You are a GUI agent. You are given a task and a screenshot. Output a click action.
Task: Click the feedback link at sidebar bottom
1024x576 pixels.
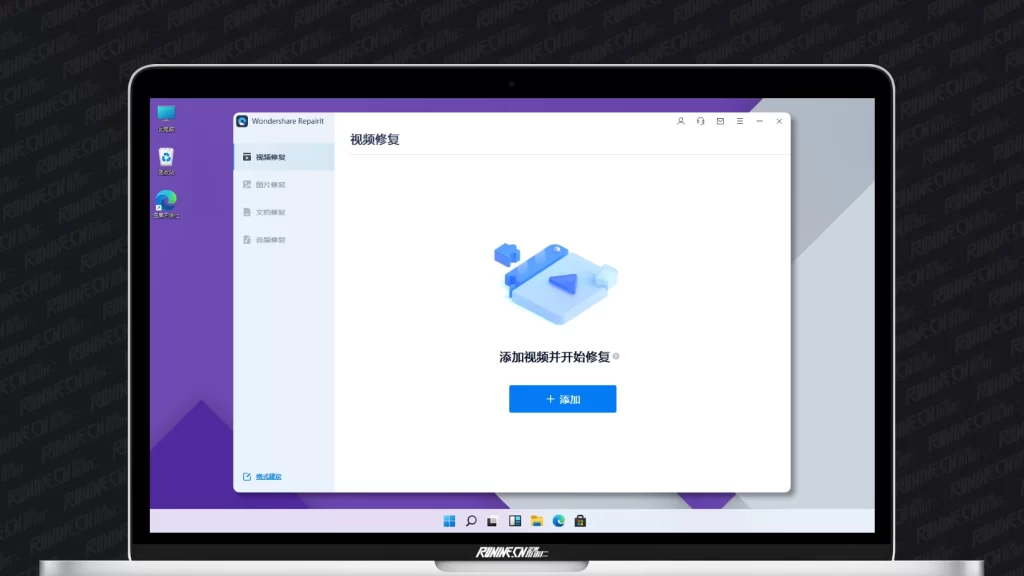pos(268,476)
